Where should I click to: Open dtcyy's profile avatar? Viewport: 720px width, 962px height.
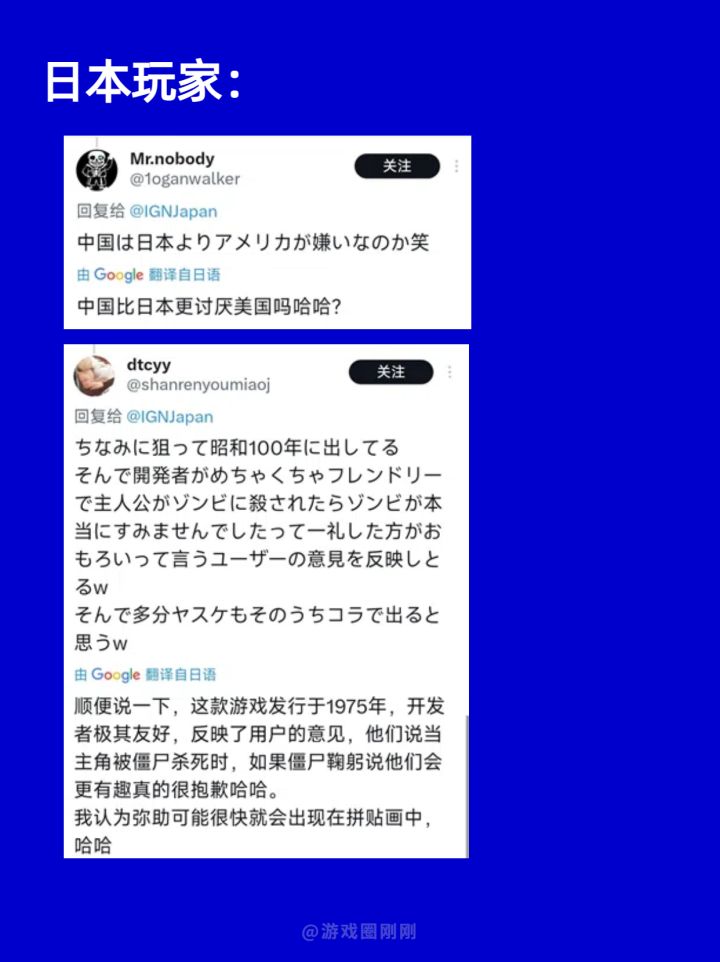coord(94,375)
